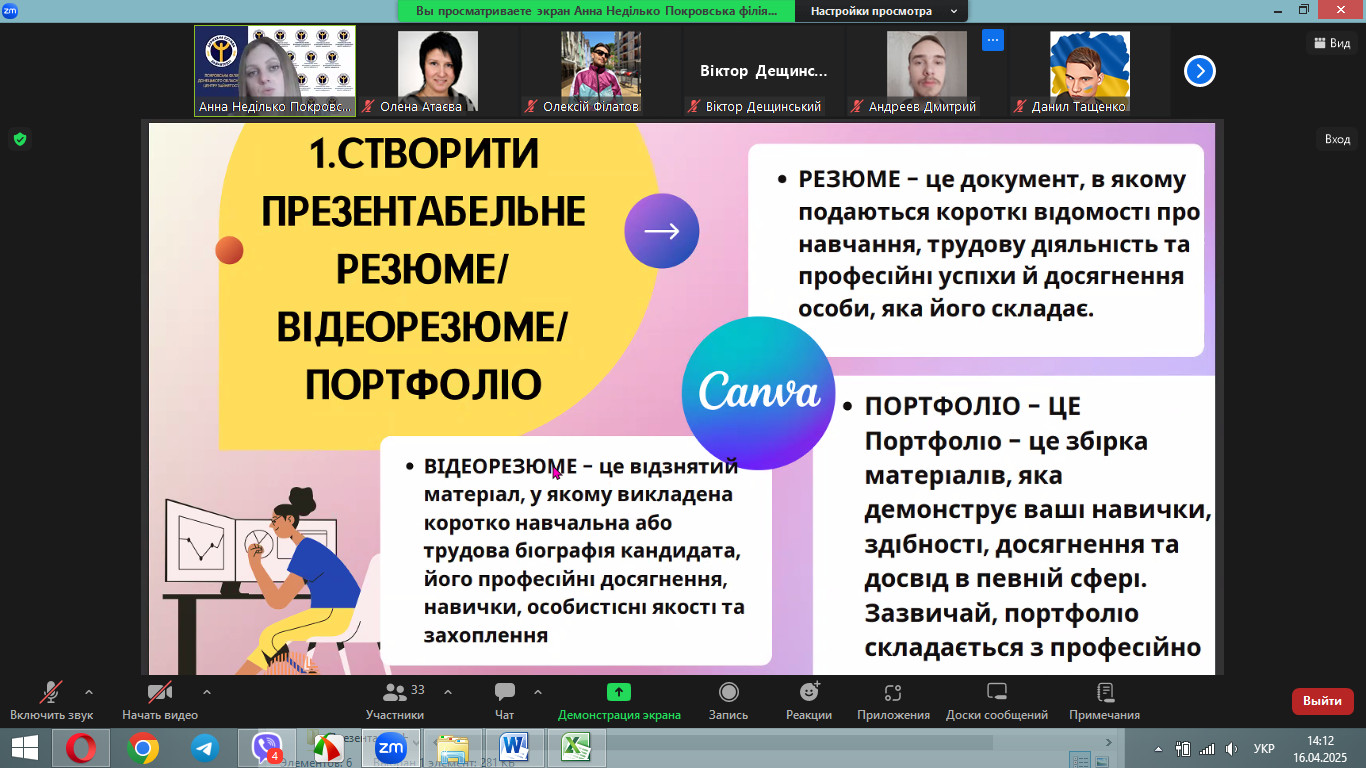Open Приложения apps panel
Image resolution: width=1366 pixels, height=768 pixels.
(893, 700)
